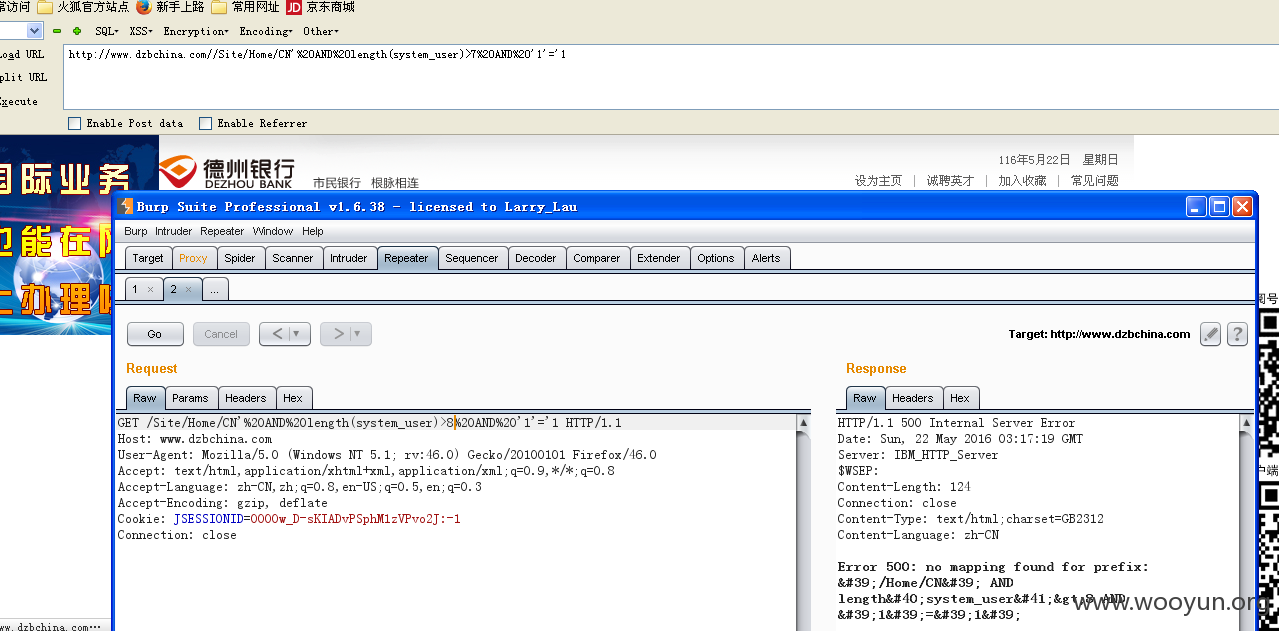This screenshot has height=631, width=1279.
Task: Open the Other dropdown in HackBar
Action: pos(322,31)
